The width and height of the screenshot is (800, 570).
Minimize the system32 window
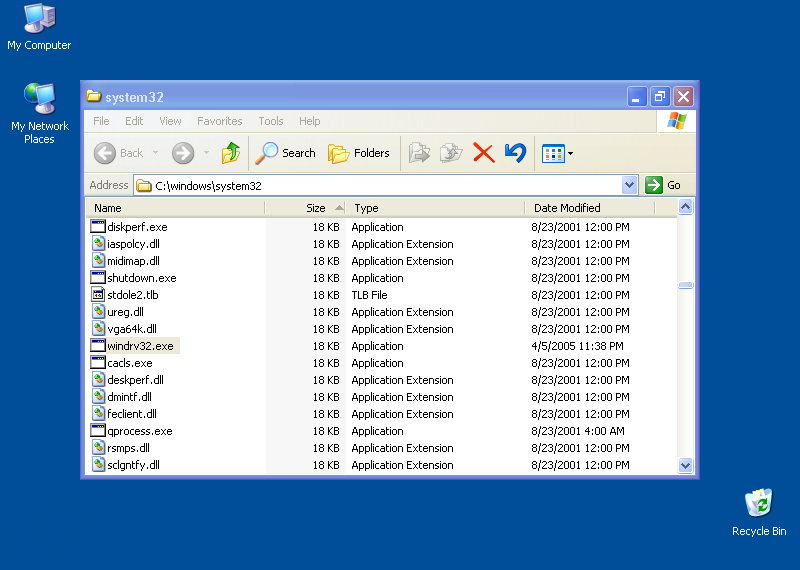coord(637,96)
